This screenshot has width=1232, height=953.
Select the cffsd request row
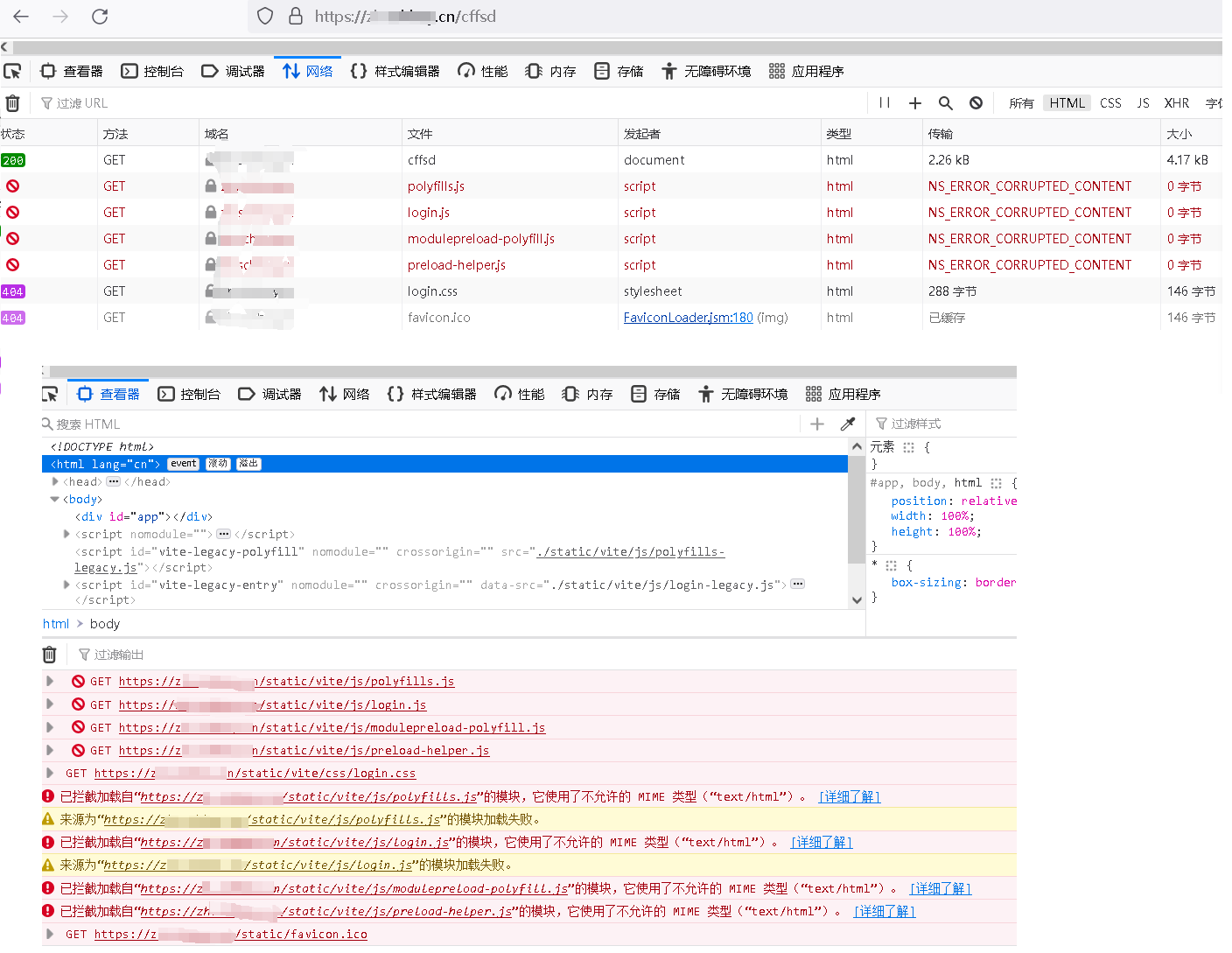pyautogui.click(x=611, y=160)
